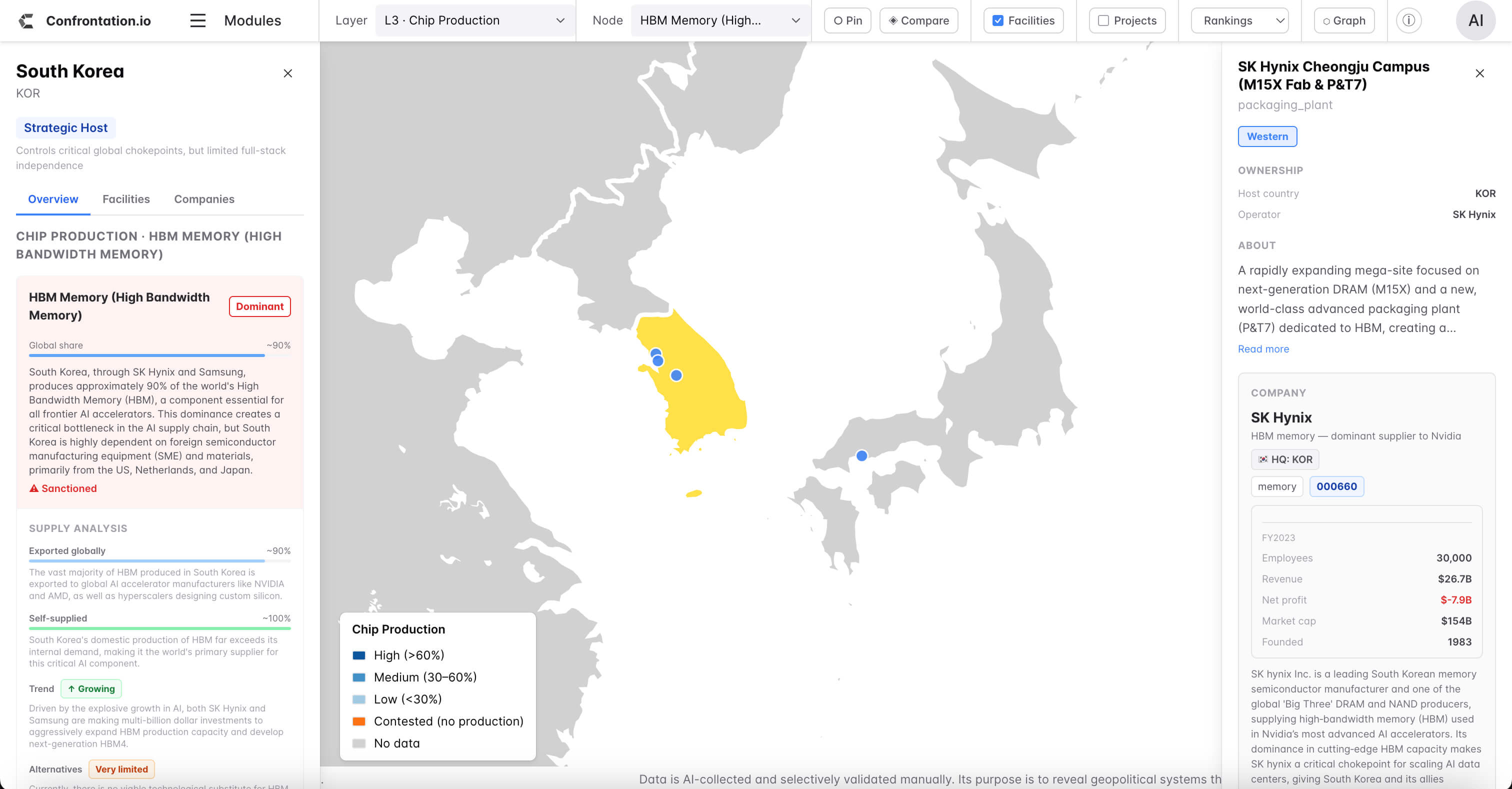The width and height of the screenshot is (1512, 789).
Task: Click the Market cap value $154B
Action: tap(1456, 621)
